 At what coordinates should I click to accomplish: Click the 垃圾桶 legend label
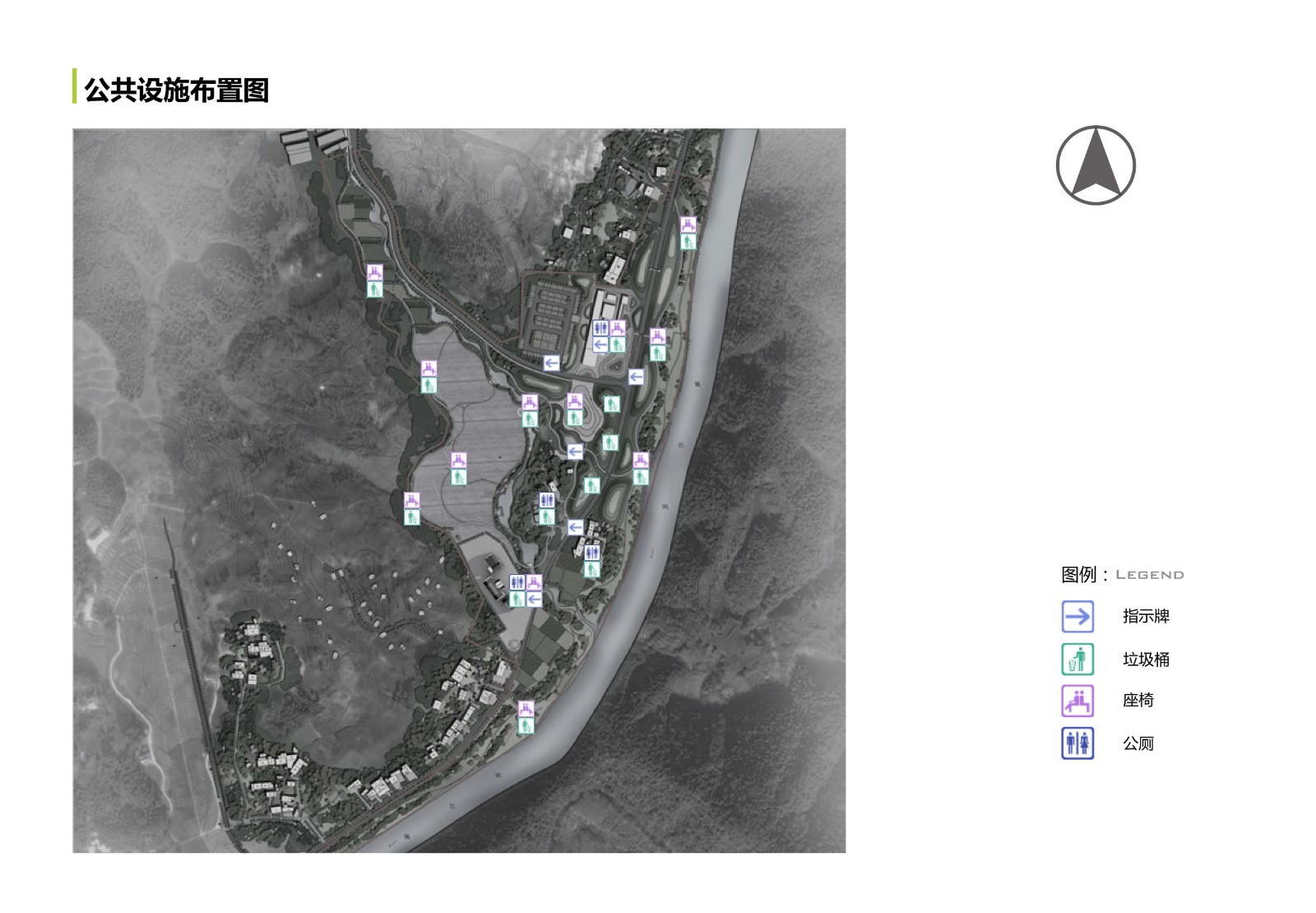1146,659
